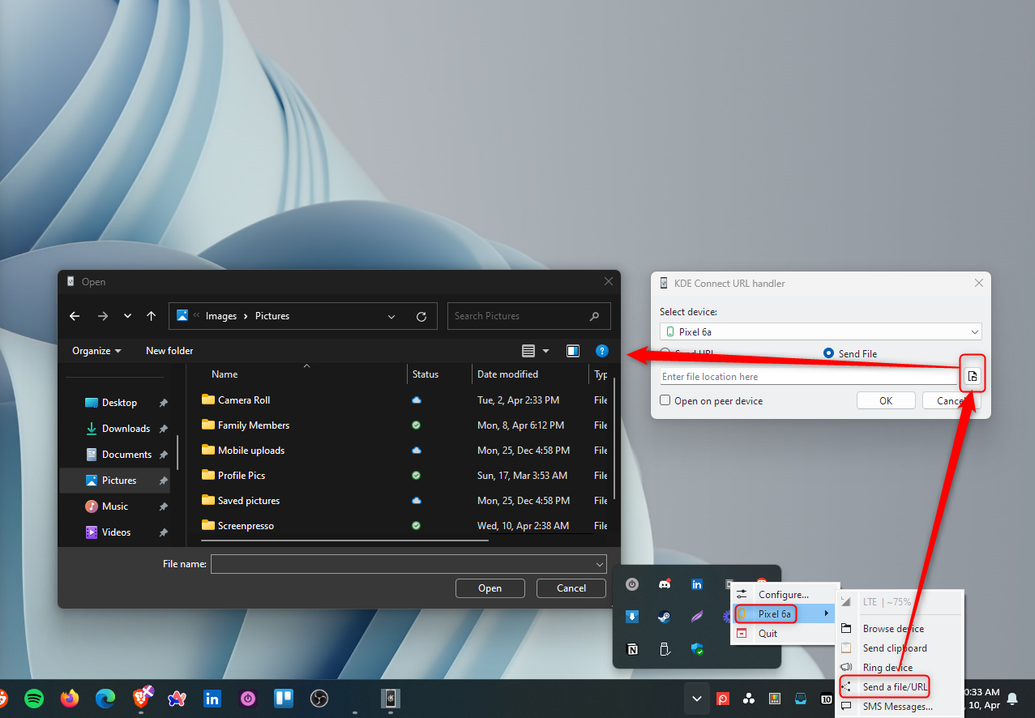
Task: Open Trello from the taskbar
Action: tap(284, 698)
